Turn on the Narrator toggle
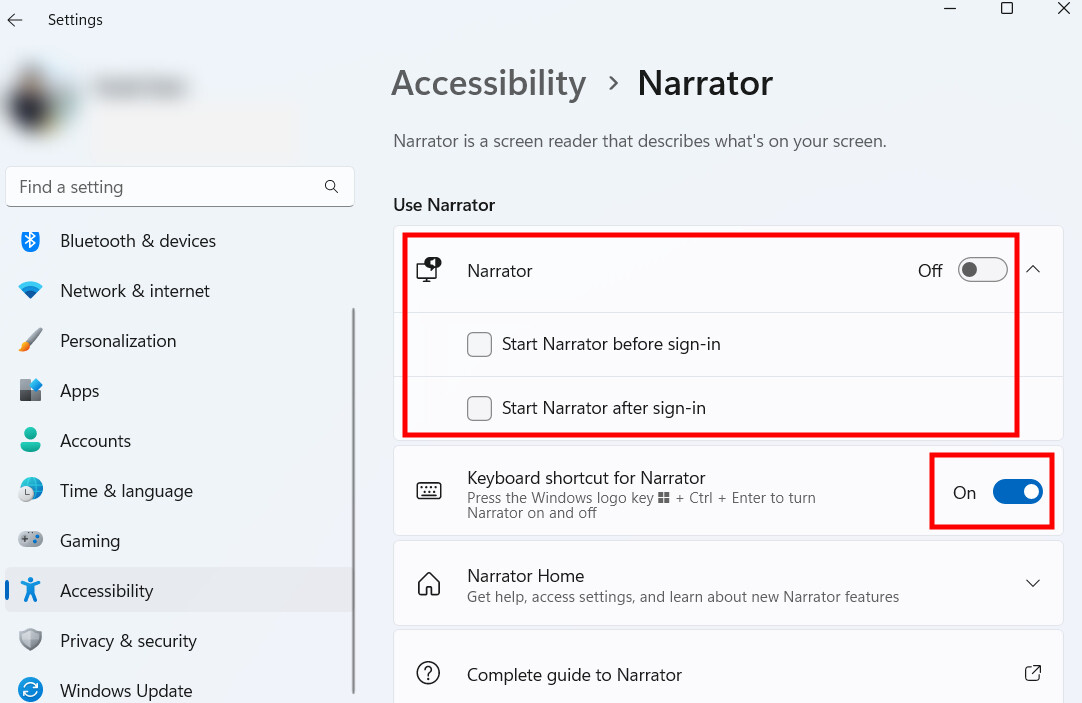The width and height of the screenshot is (1082, 703). coord(982,270)
